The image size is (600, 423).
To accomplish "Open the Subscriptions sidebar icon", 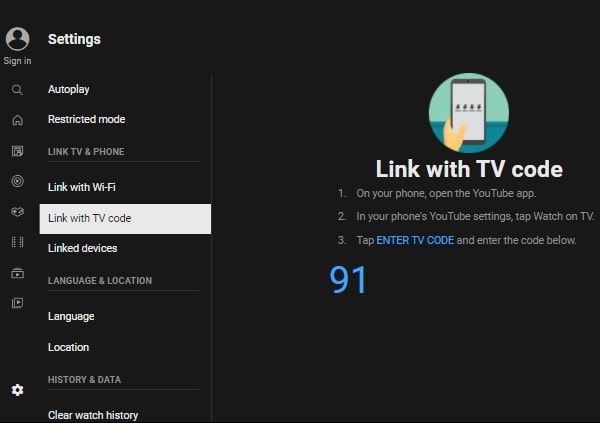I will 17,151.
